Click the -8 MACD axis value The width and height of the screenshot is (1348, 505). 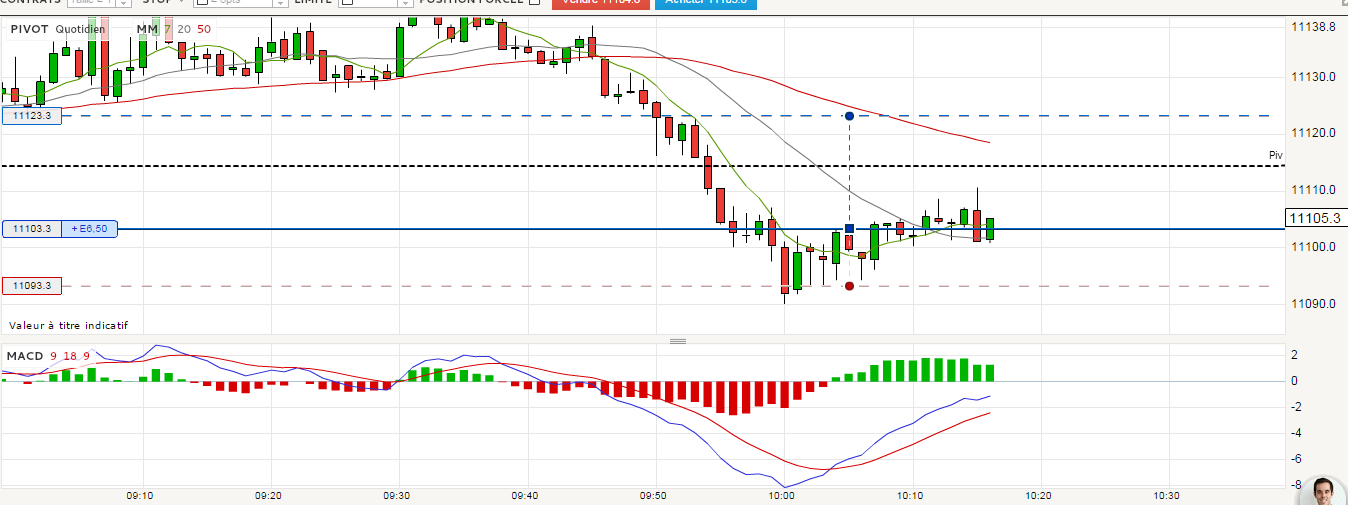tap(1297, 486)
